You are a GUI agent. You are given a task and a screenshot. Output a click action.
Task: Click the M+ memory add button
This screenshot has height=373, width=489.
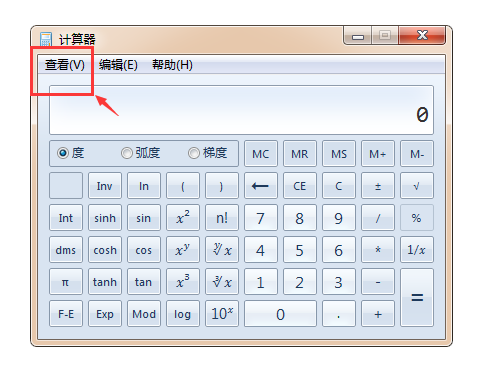coord(378,154)
